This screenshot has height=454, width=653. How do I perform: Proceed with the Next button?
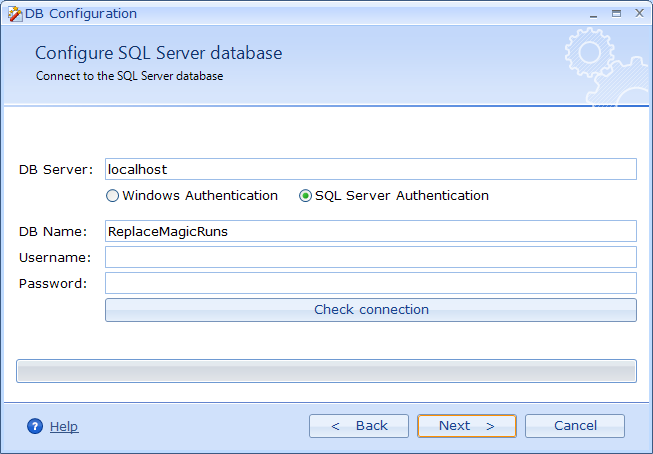[x=467, y=426]
